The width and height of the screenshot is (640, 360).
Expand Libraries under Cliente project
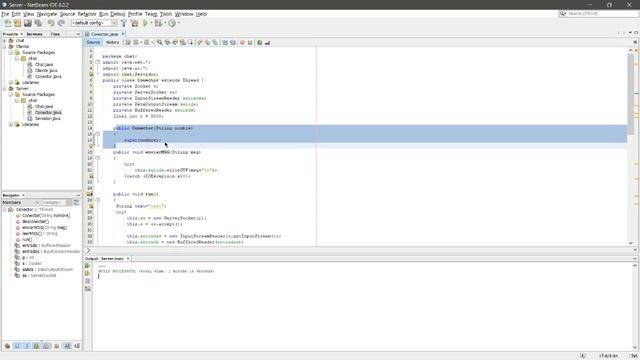tap(11, 82)
